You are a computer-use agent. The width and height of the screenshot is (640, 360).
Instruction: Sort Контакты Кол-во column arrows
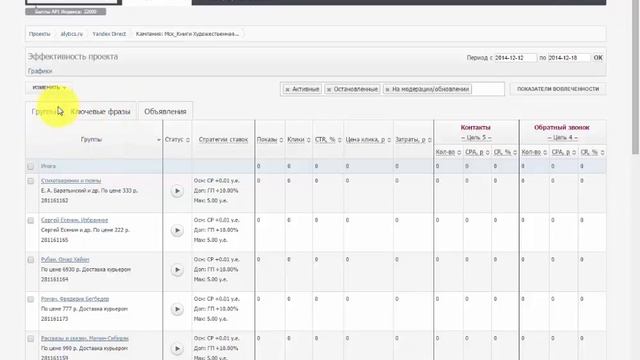[459, 153]
